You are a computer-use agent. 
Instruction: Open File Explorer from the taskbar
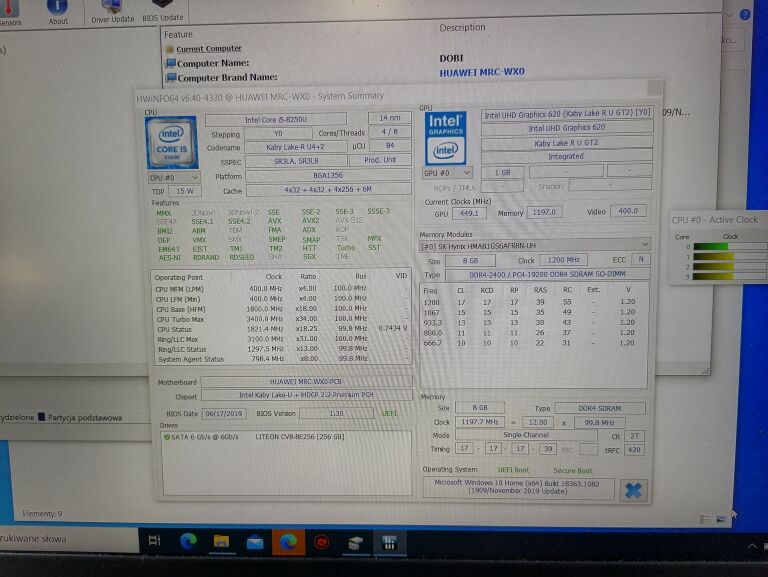point(221,541)
